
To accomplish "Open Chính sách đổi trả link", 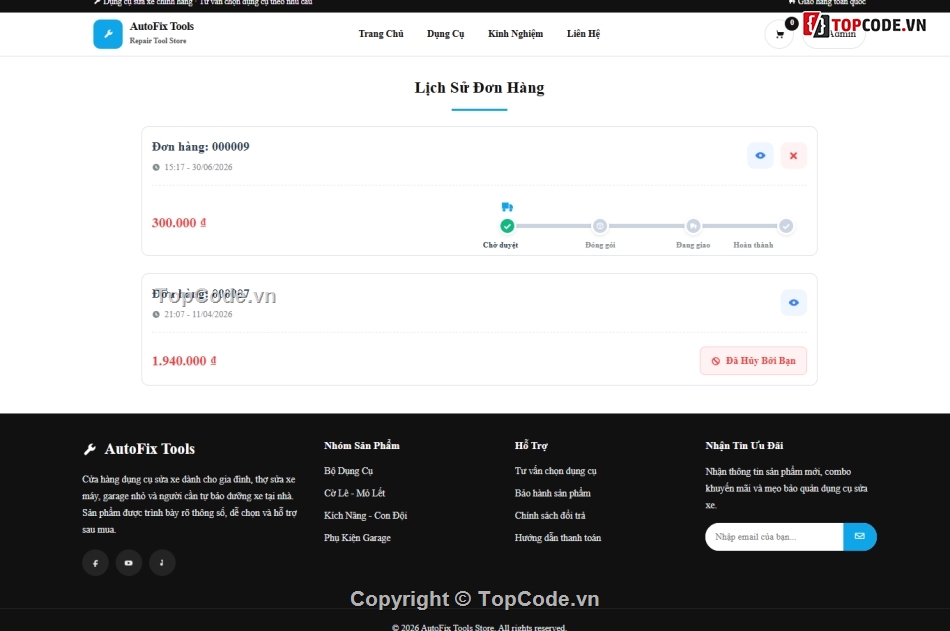I will tap(550, 516).
